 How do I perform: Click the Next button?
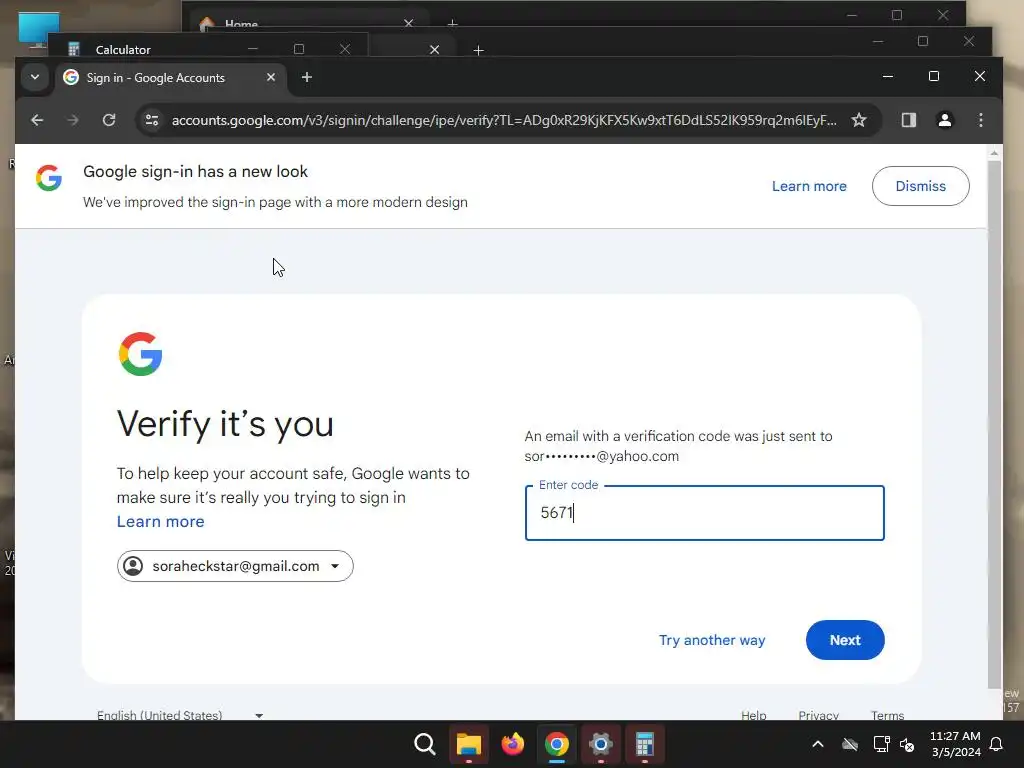coord(845,640)
